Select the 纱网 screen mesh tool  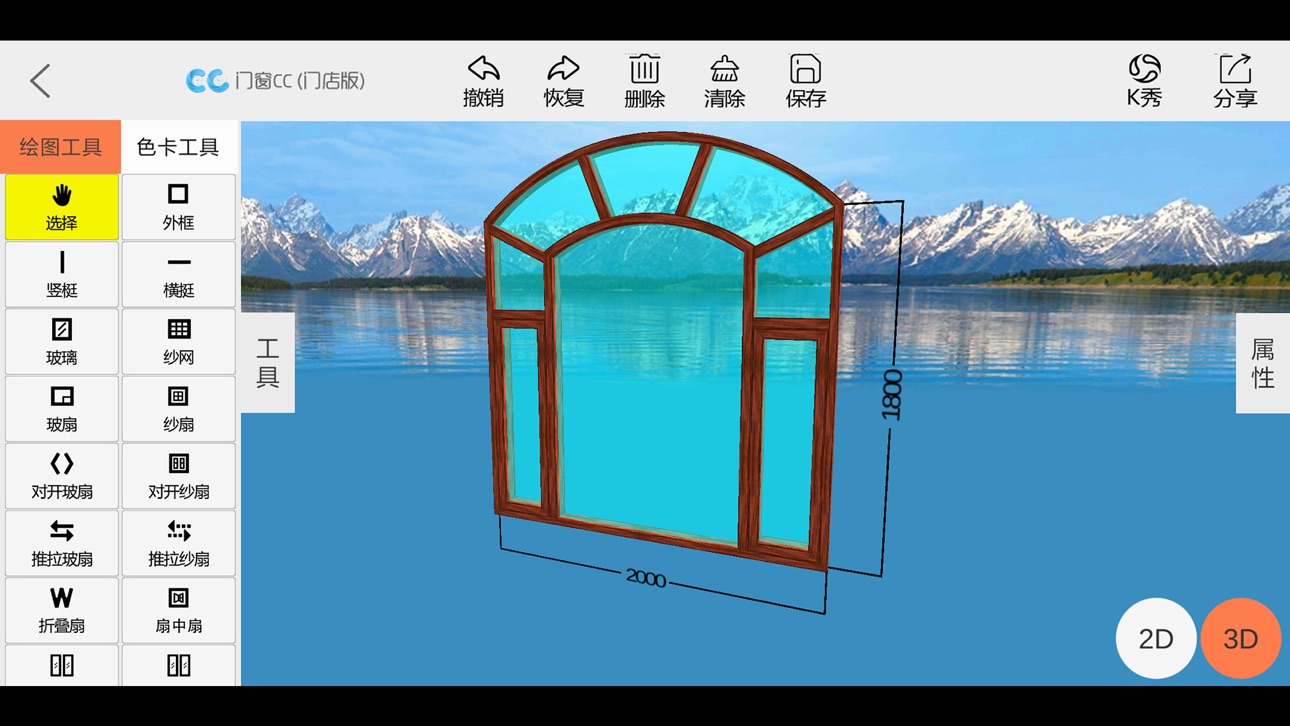click(x=178, y=341)
